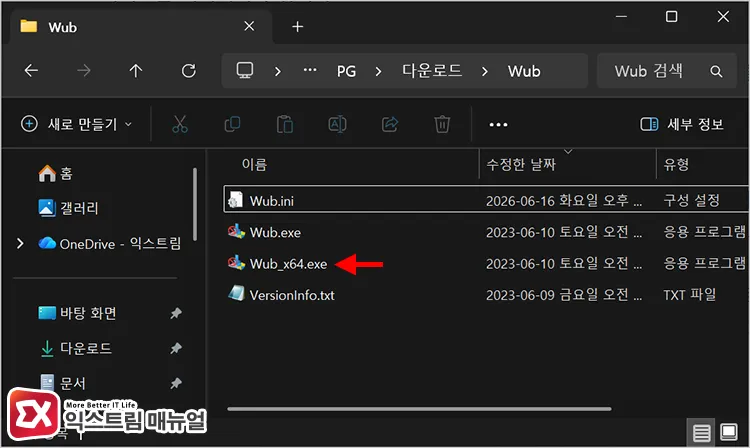This screenshot has width=750, height=448.
Task: Navigate to 다운로드 breadcrumb
Action: (432, 71)
